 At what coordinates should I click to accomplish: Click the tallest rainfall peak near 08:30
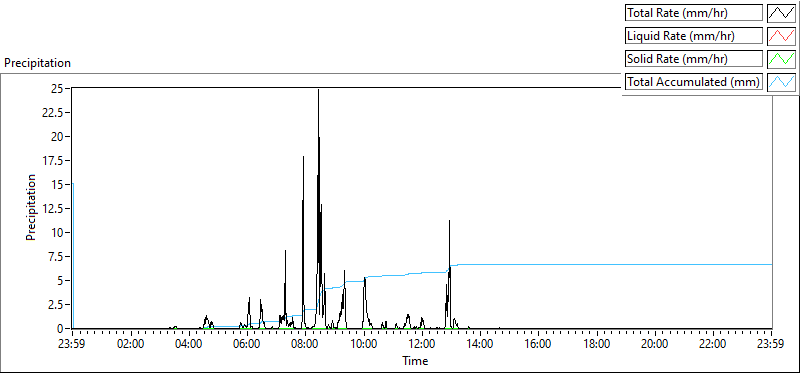(318, 90)
